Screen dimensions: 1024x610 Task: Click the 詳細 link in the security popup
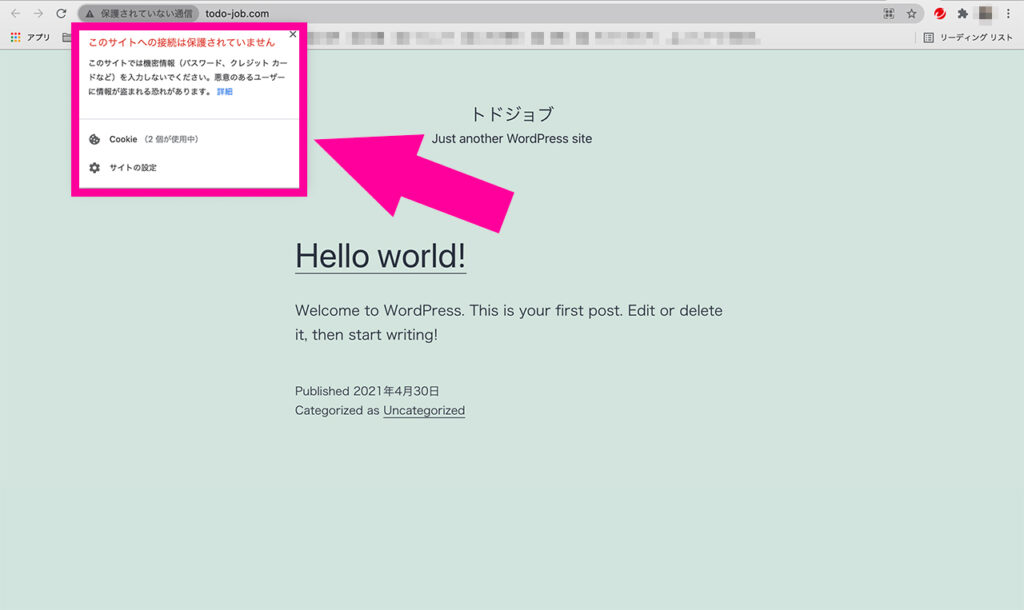225,91
